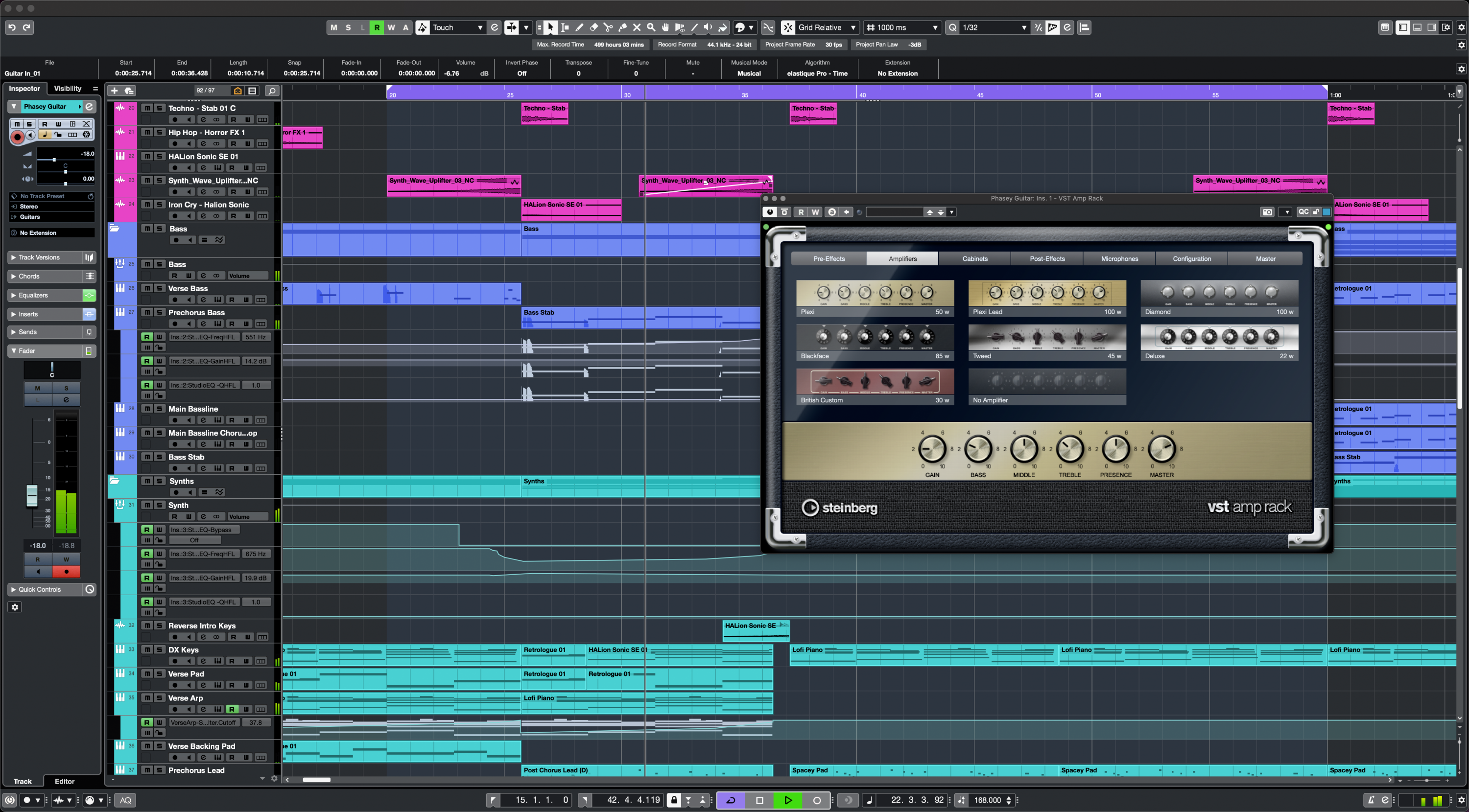Viewport: 1469px width, 812px height.
Task: Select the Mute (X) tool
Action: [637, 27]
